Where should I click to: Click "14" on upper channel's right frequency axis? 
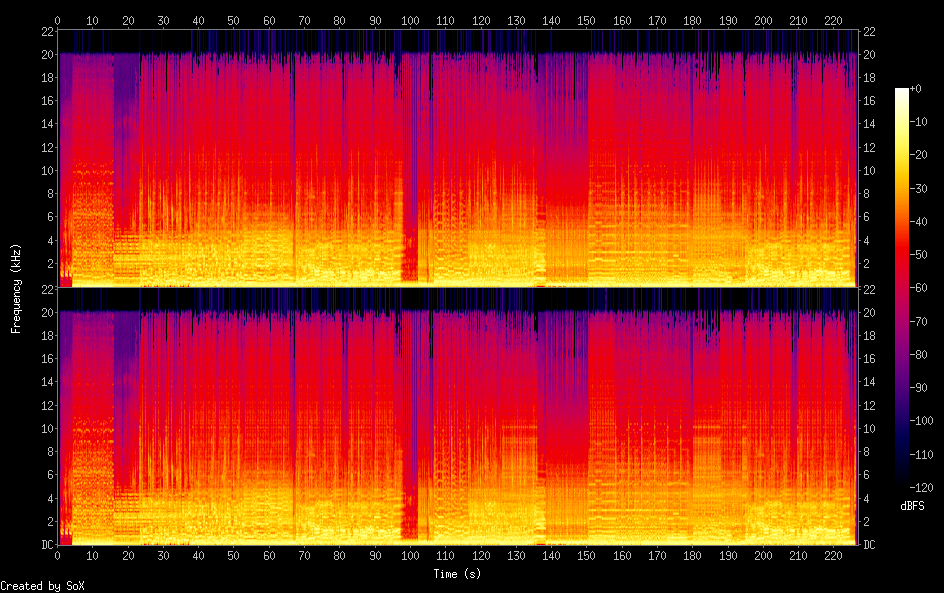pos(869,124)
